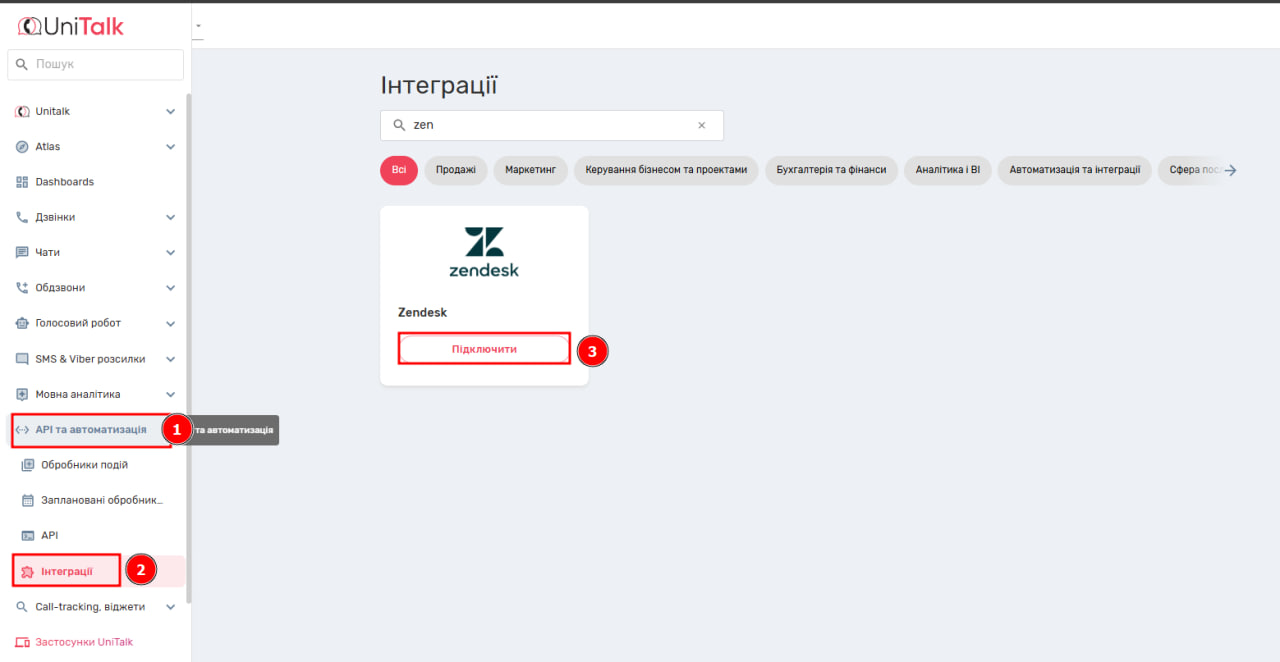Click the sidebar Пошук search field
Image resolution: width=1280 pixels, height=662 pixels.
point(96,64)
